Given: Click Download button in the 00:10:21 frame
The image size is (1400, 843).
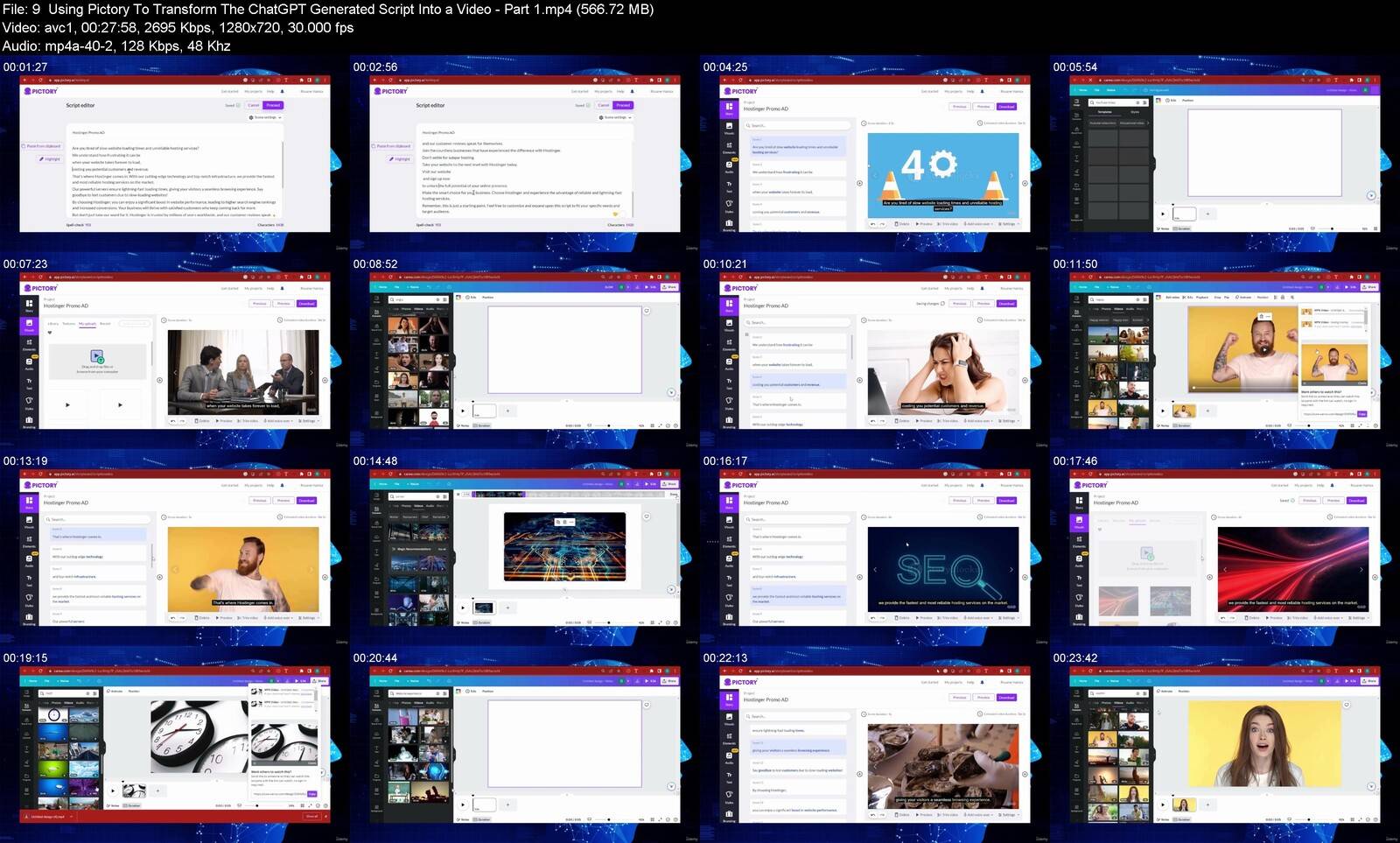Looking at the screenshot, I should (x=1006, y=304).
